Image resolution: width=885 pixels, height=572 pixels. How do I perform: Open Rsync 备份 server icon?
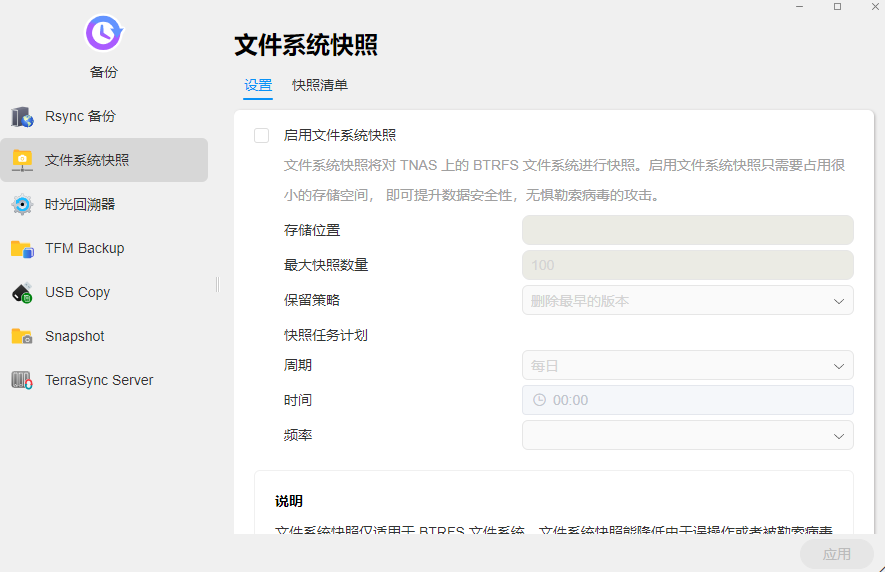23,116
